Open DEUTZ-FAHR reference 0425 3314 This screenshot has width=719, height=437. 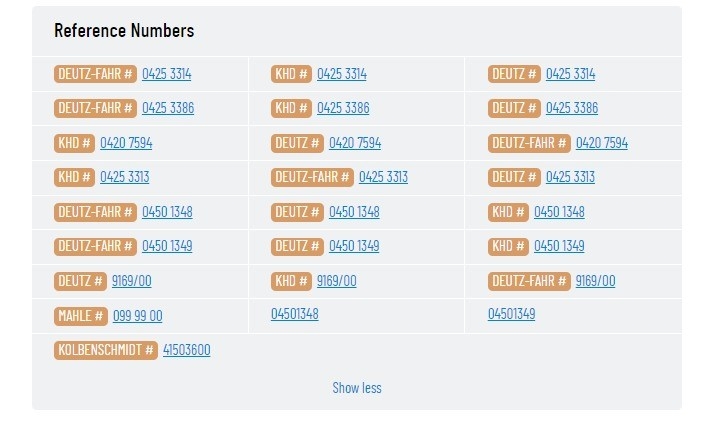coord(166,74)
